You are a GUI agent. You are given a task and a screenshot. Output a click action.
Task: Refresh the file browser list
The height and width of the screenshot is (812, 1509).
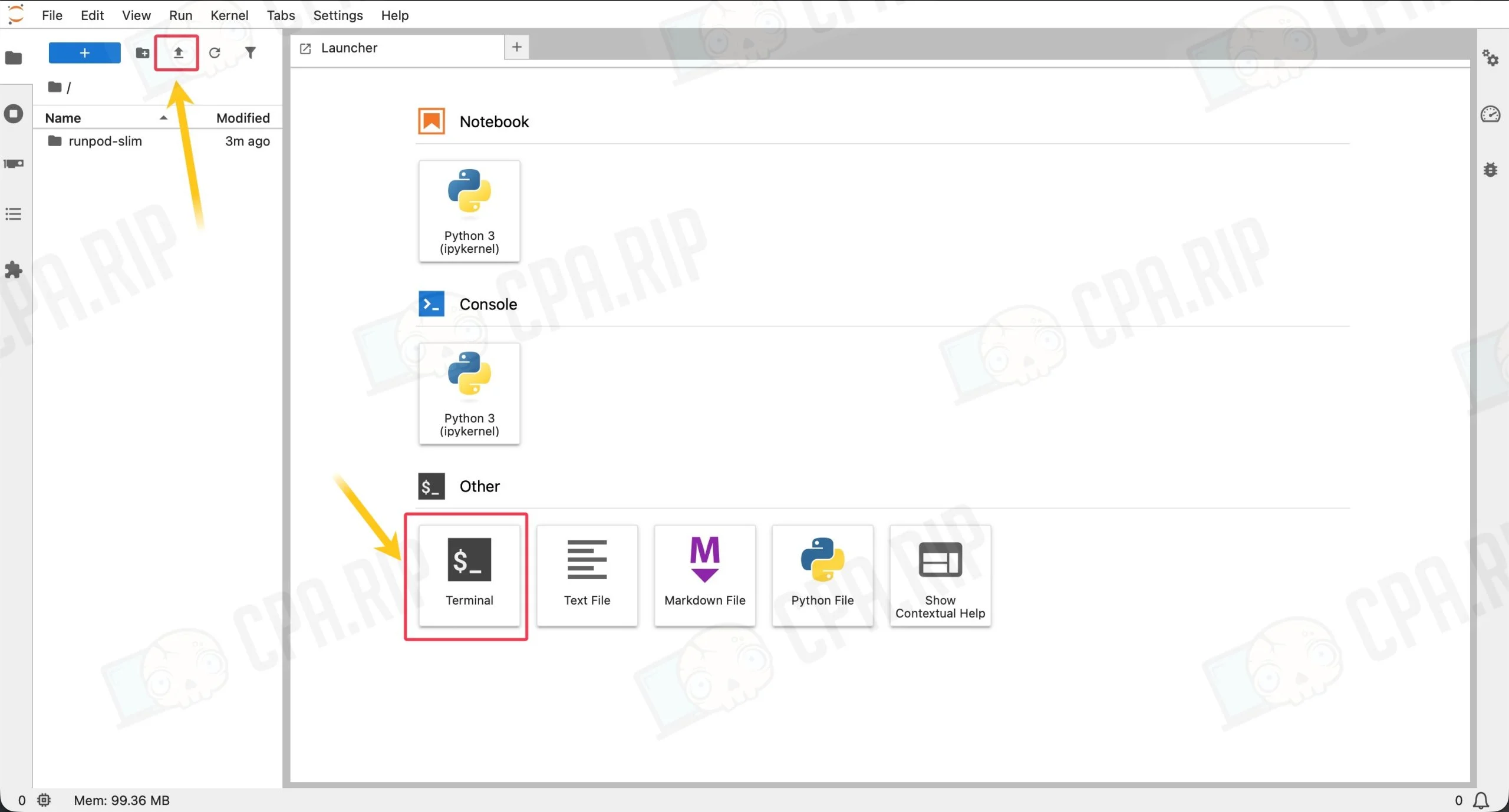click(x=215, y=53)
